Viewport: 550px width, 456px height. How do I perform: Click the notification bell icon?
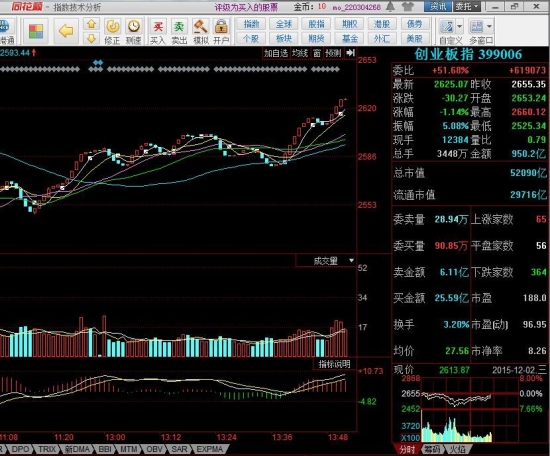390,6
